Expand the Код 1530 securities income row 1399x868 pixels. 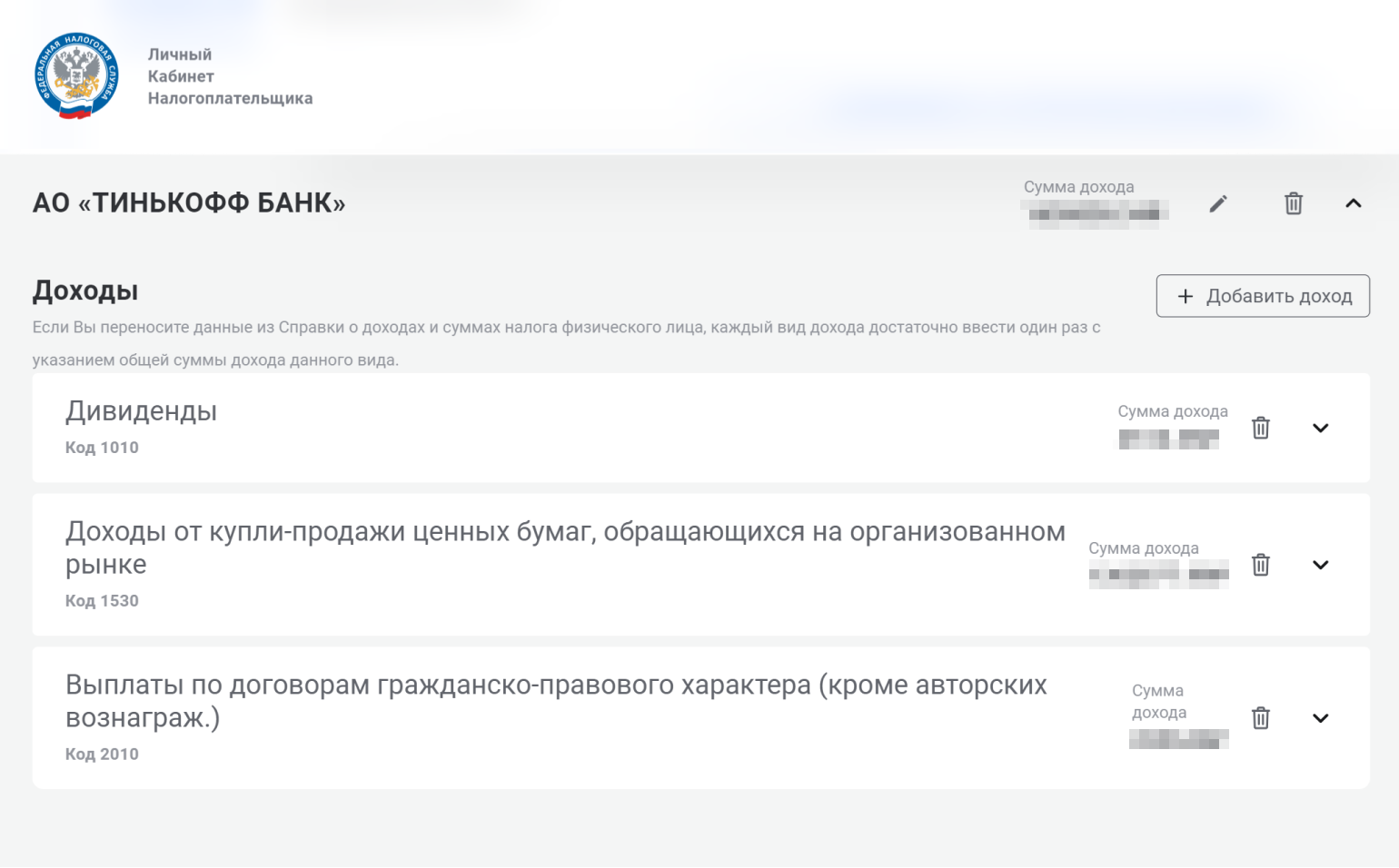pos(1321,565)
